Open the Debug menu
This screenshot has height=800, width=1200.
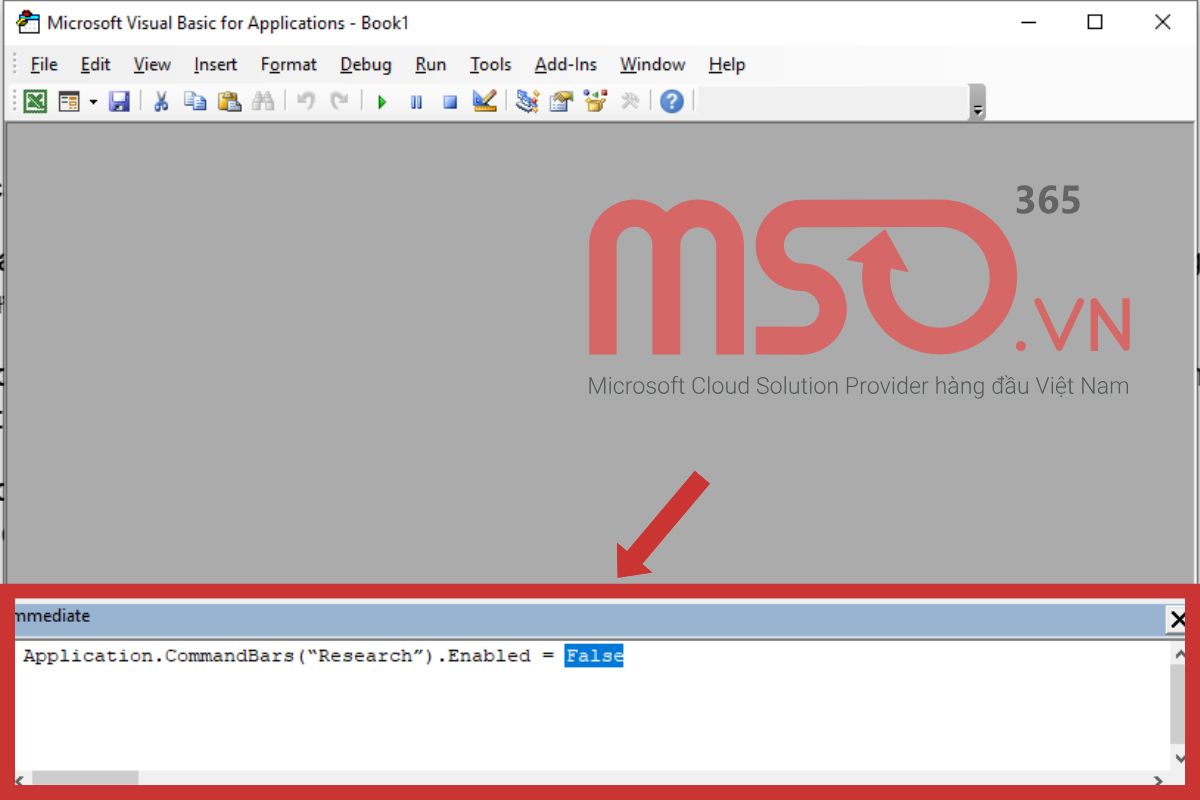(x=366, y=64)
